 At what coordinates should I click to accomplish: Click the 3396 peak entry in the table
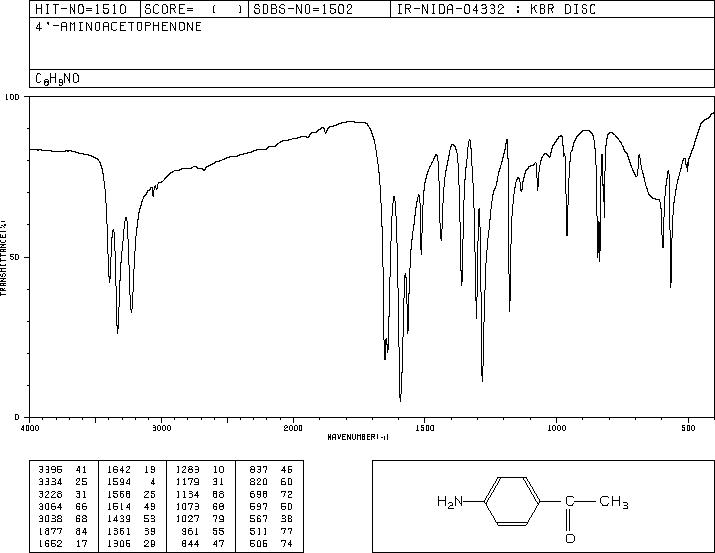(x=62, y=470)
